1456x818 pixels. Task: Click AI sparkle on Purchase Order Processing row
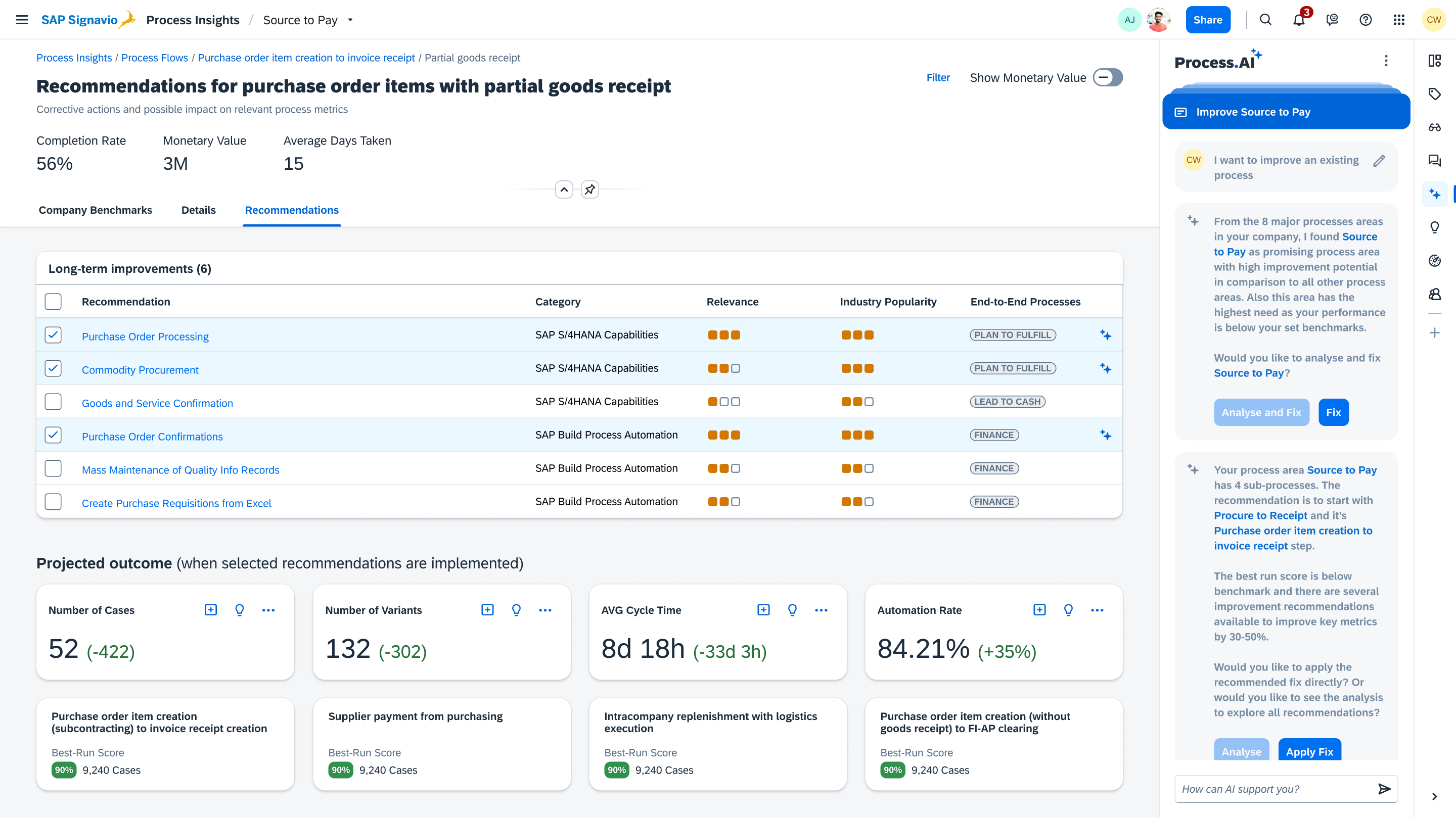[1105, 335]
